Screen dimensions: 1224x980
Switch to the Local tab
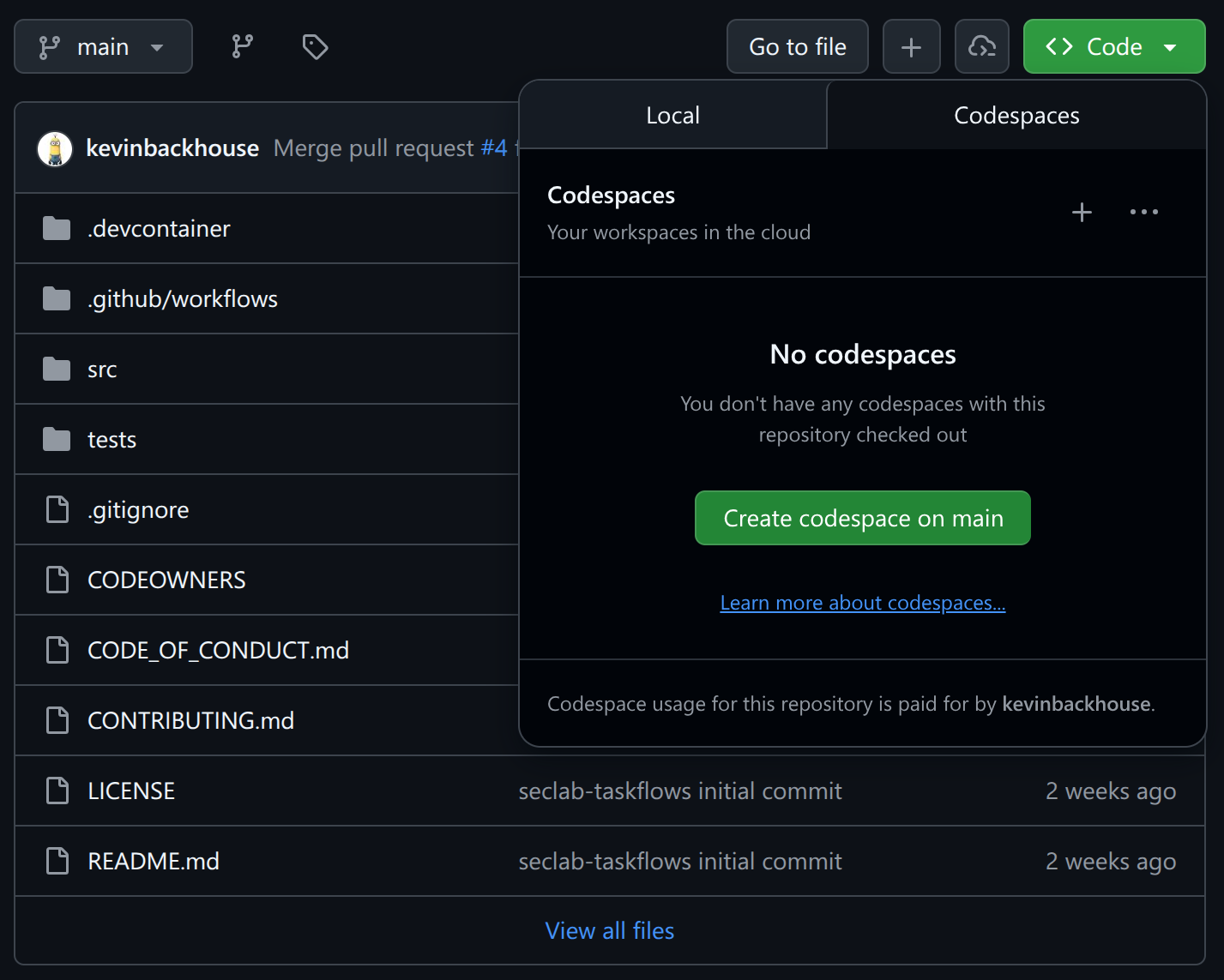(672, 115)
